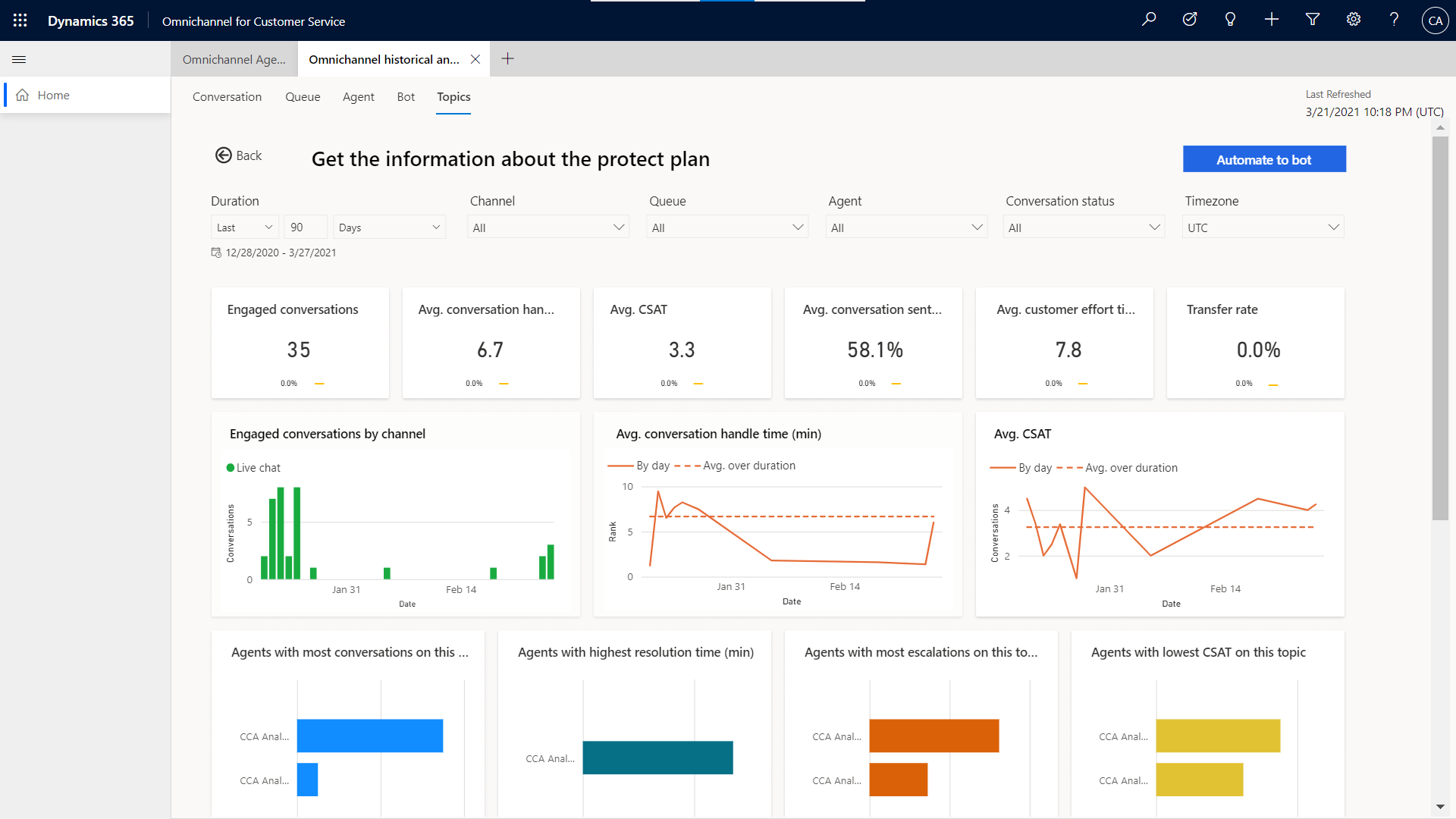1456x819 pixels.
Task: Select the Agent tab
Action: coord(359,96)
